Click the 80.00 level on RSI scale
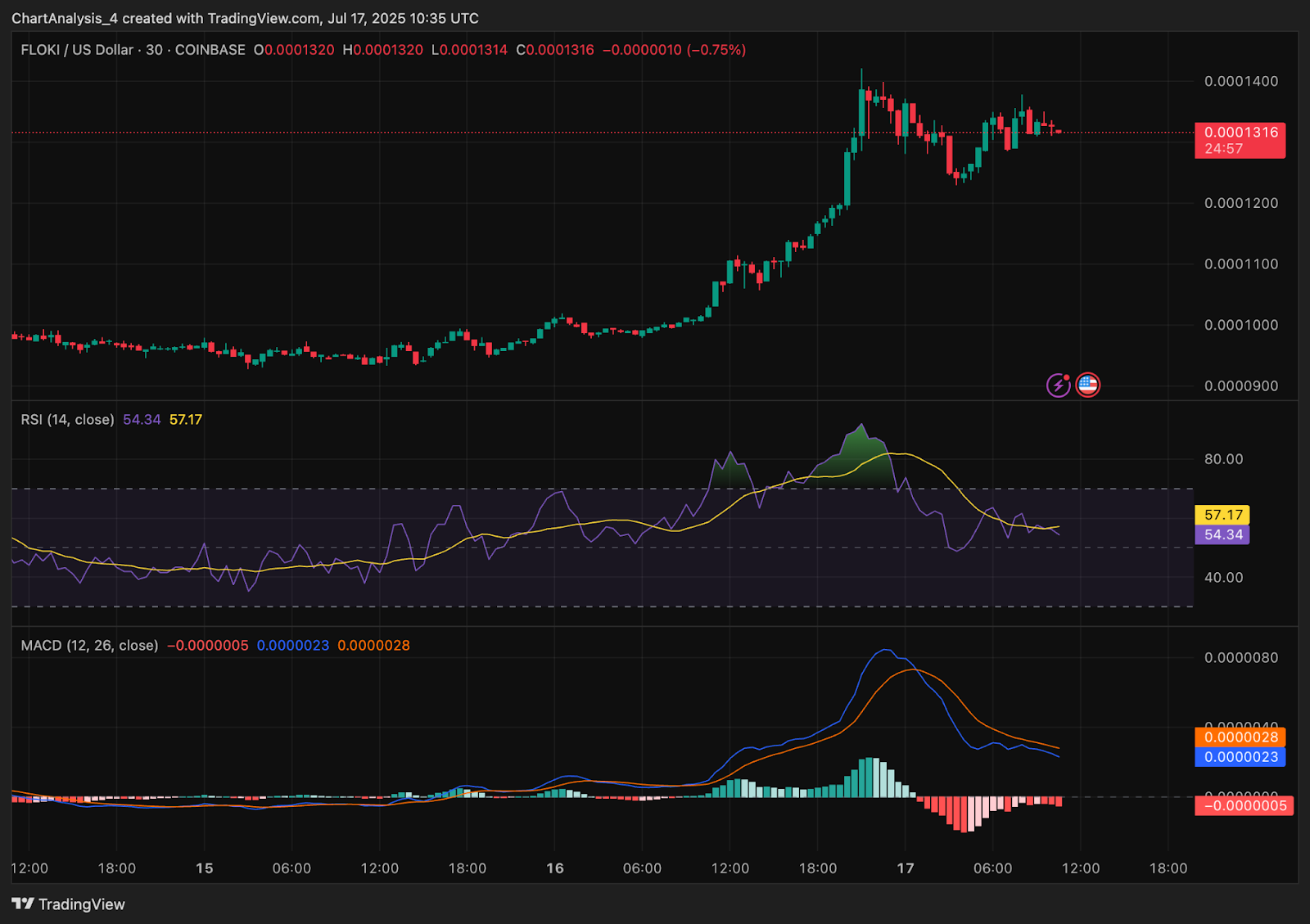The width and height of the screenshot is (1310, 924). (1223, 459)
